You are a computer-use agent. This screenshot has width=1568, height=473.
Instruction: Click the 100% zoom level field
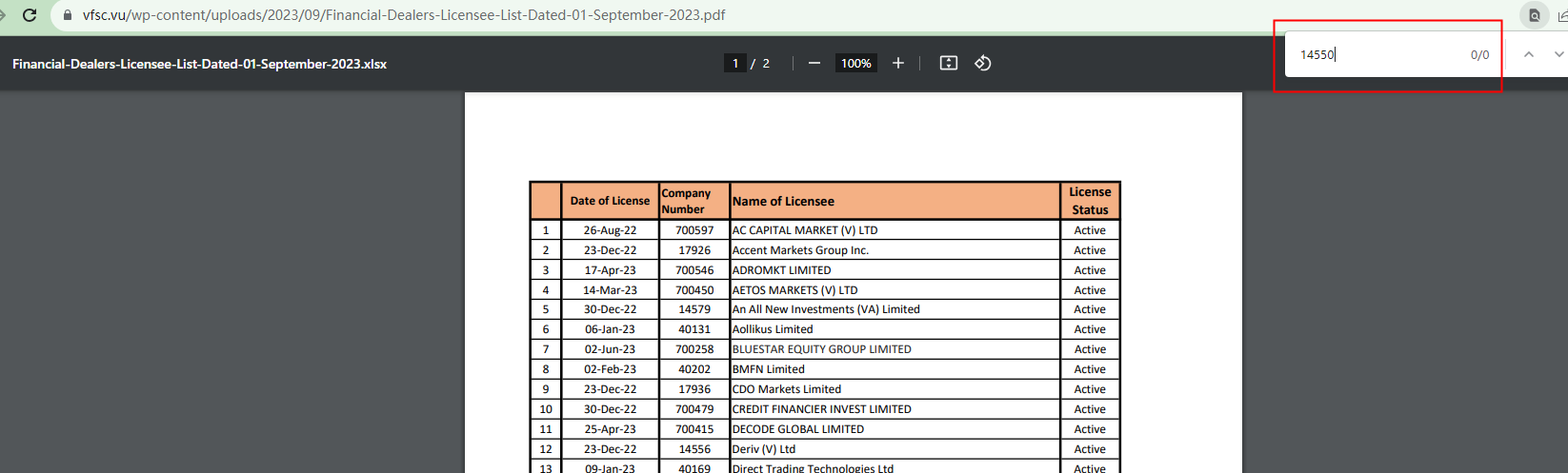click(855, 63)
